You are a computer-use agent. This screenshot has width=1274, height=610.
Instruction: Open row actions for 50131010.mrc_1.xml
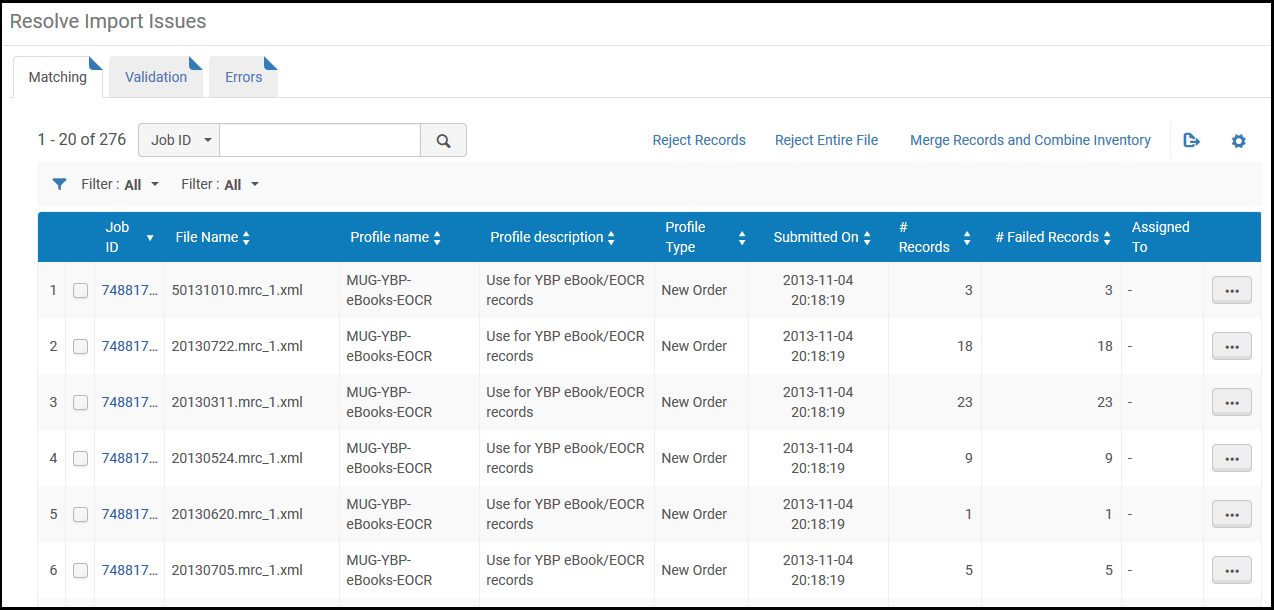coord(1231,290)
